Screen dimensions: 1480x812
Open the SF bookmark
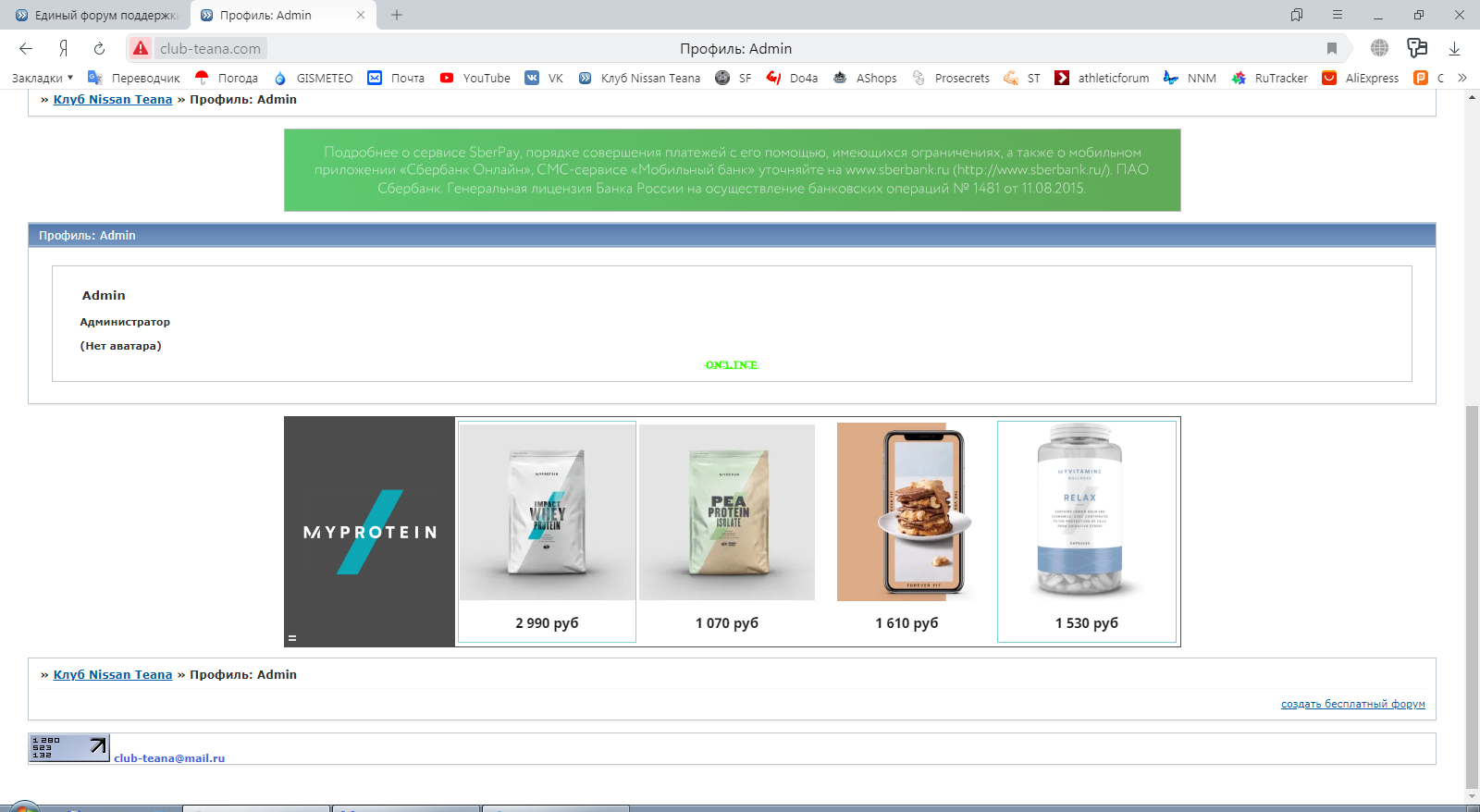(x=734, y=78)
